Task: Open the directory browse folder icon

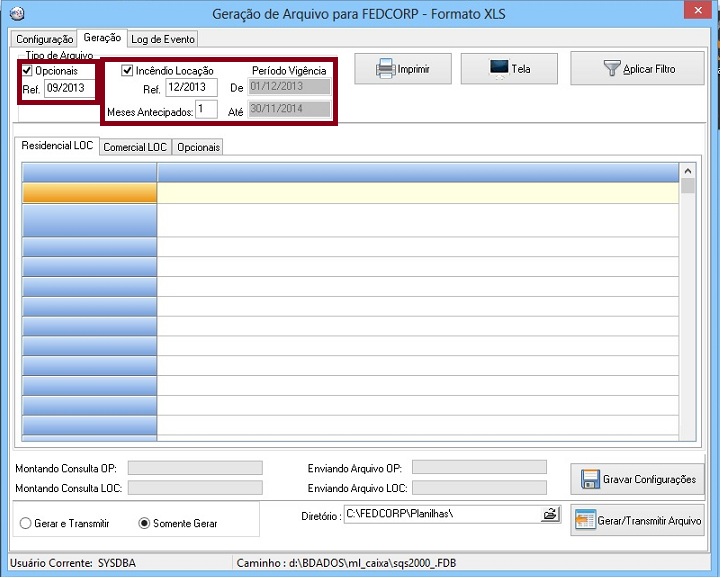Action: [550, 514]
